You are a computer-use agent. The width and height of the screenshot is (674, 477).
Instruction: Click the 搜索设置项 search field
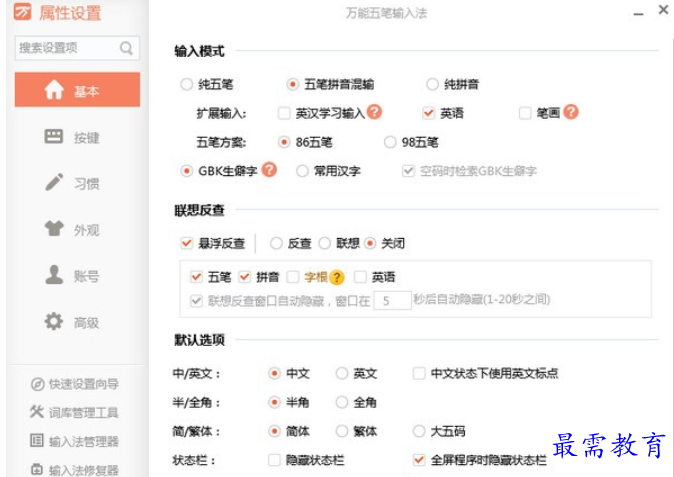click(x=77, y=48)
